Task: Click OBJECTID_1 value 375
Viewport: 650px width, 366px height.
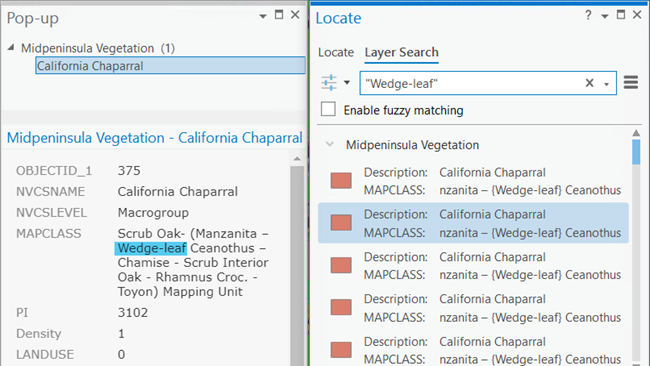Action: coord(129,171)
